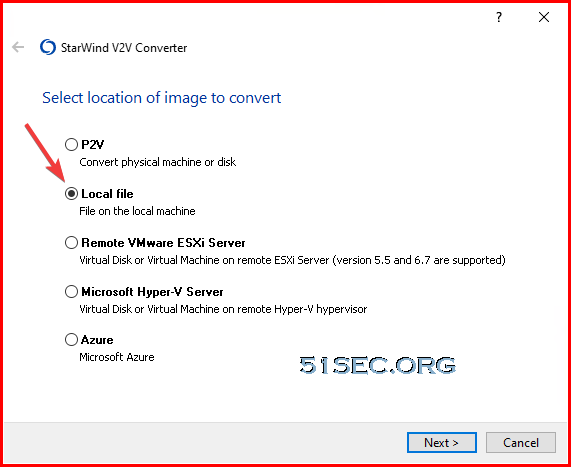This screenshot has width=571, height=467.
Task: Close the StarWind V2V Converter dialog
Action: coord(544,17)
